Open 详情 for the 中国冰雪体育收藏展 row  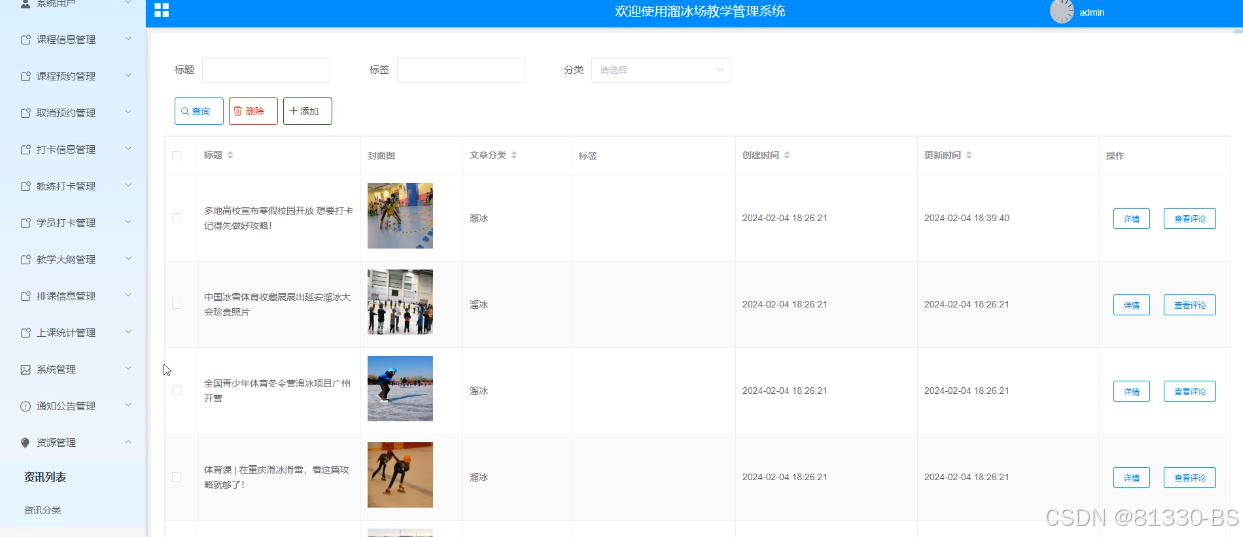1131,305
